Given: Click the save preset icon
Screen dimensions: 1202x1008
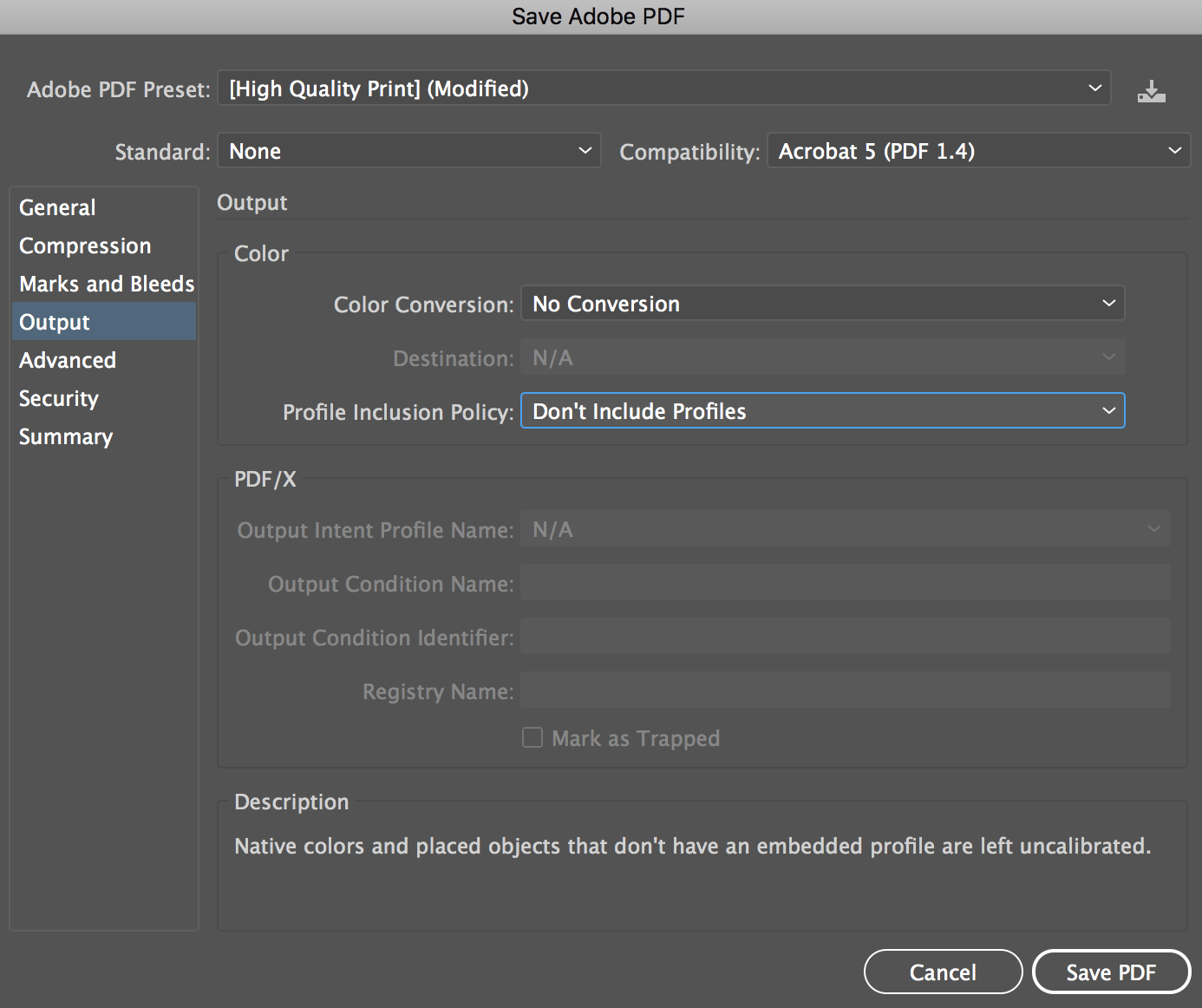Looking at the screenshot, I should [1152, 90].
